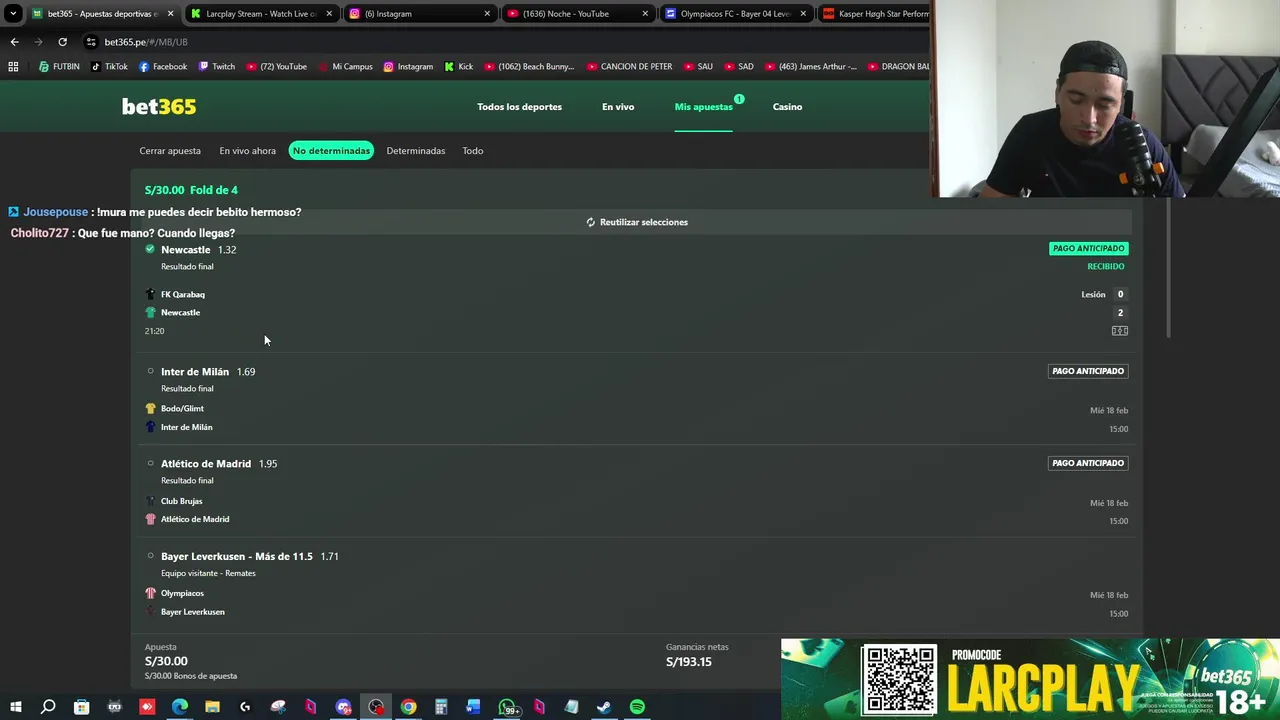
Task: Open Microsoft Edge in the taskbar
Action: (x=180, y=707)
